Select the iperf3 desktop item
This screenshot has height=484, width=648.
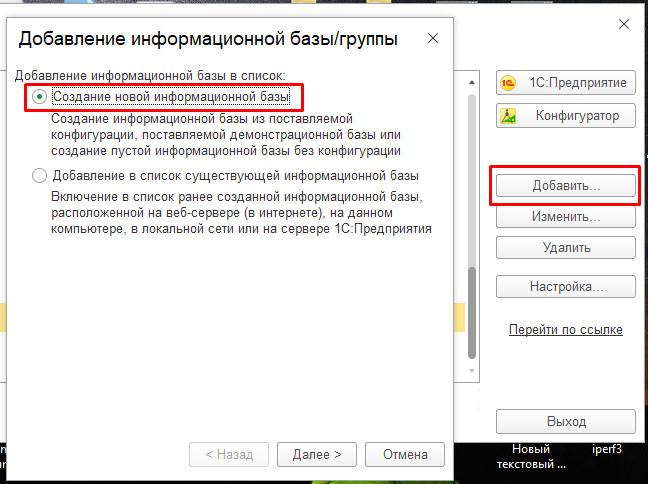point(607,450)
